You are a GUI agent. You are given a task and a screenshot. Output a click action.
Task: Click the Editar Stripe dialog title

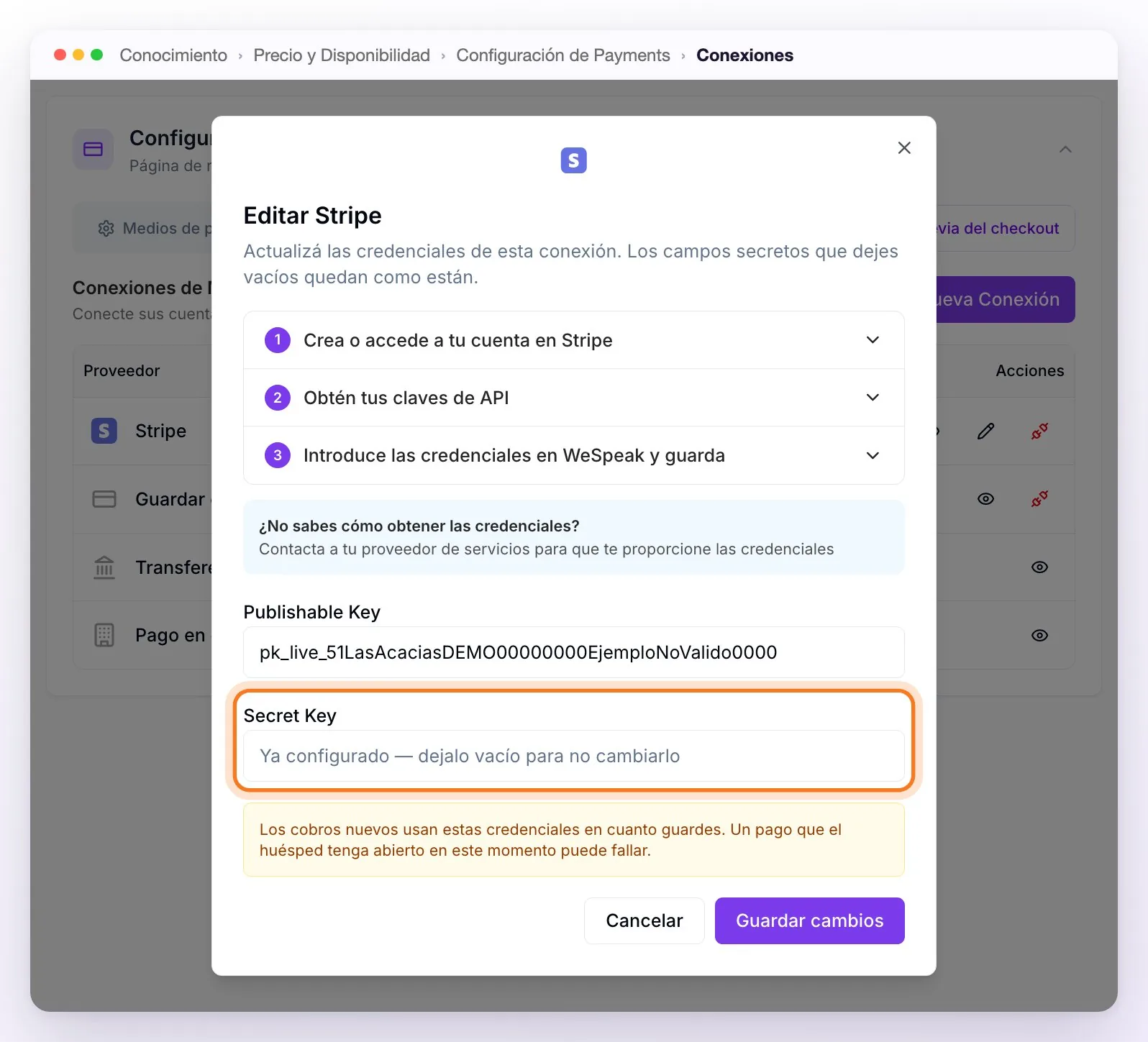click(x=312, y=216)
